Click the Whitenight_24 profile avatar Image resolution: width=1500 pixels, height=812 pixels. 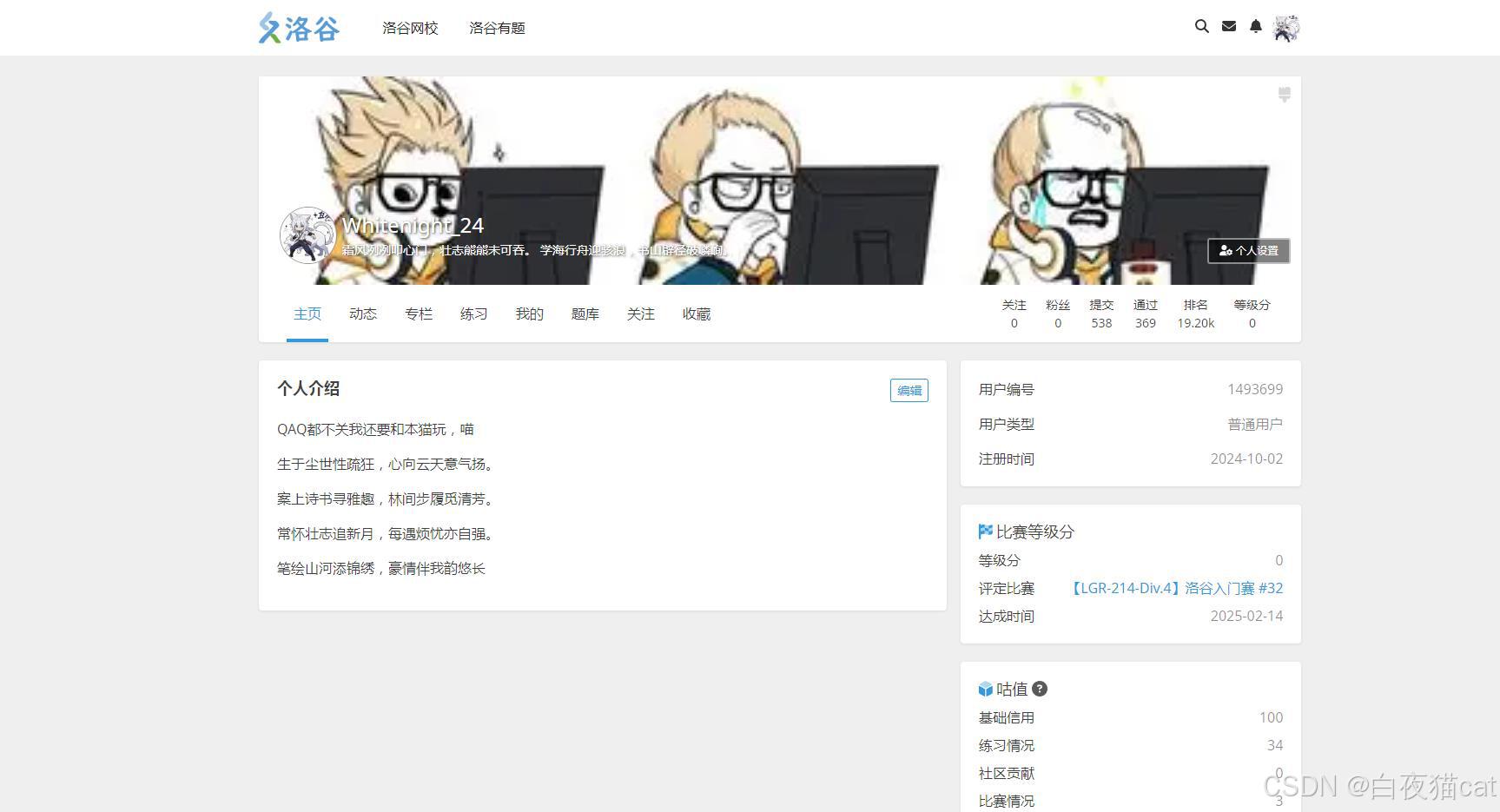point(307,235)
